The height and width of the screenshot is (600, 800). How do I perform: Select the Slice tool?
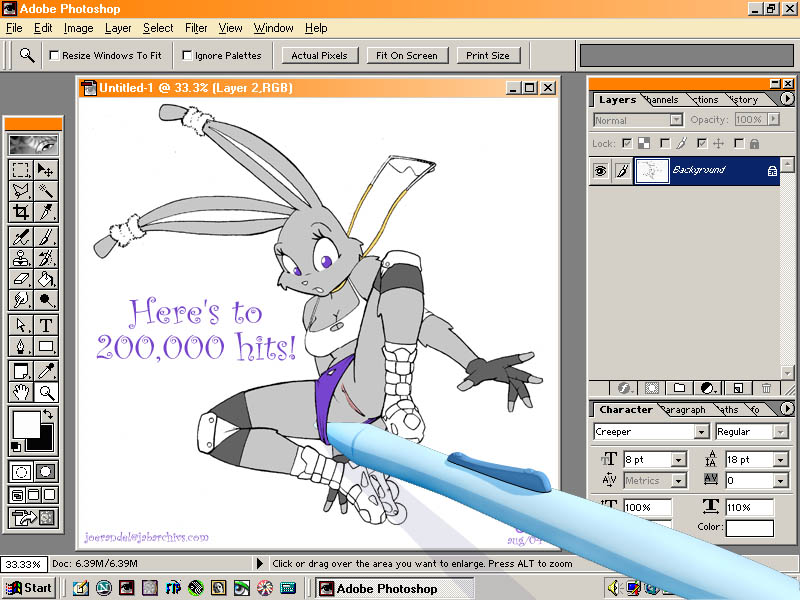coord(46,212)
